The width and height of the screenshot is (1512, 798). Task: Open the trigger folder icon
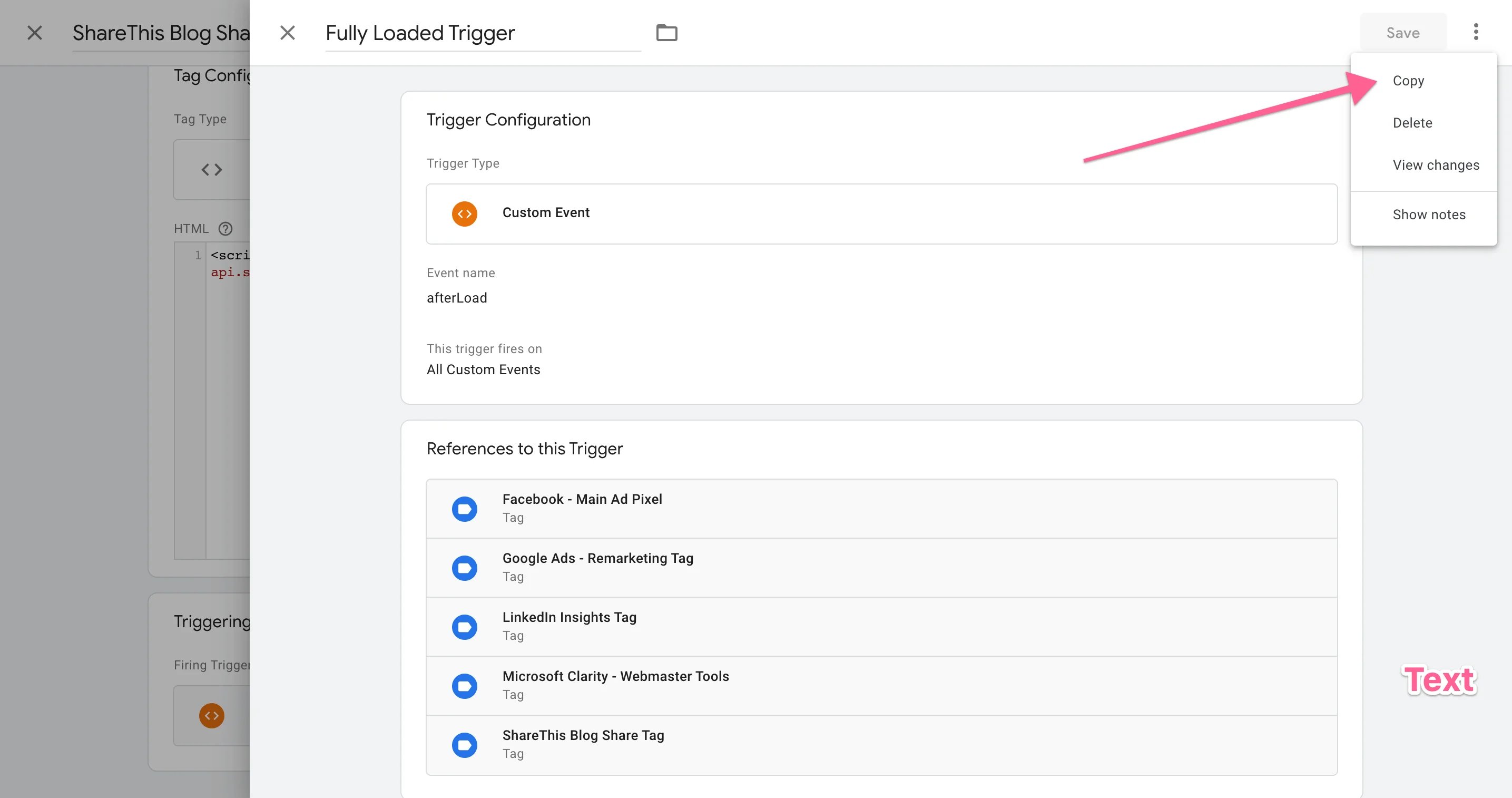(x=667, y=32)
